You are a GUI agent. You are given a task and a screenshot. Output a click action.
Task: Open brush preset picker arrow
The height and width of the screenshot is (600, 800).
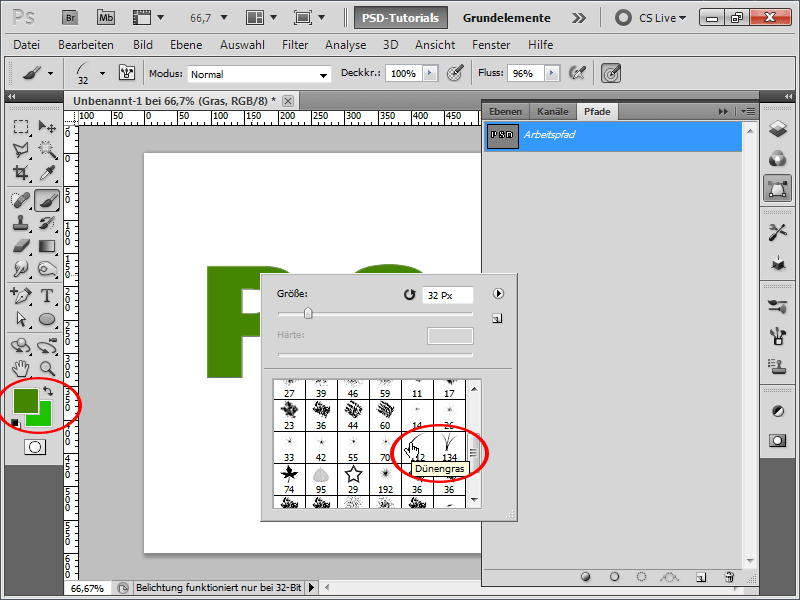[x=103, y=73]
